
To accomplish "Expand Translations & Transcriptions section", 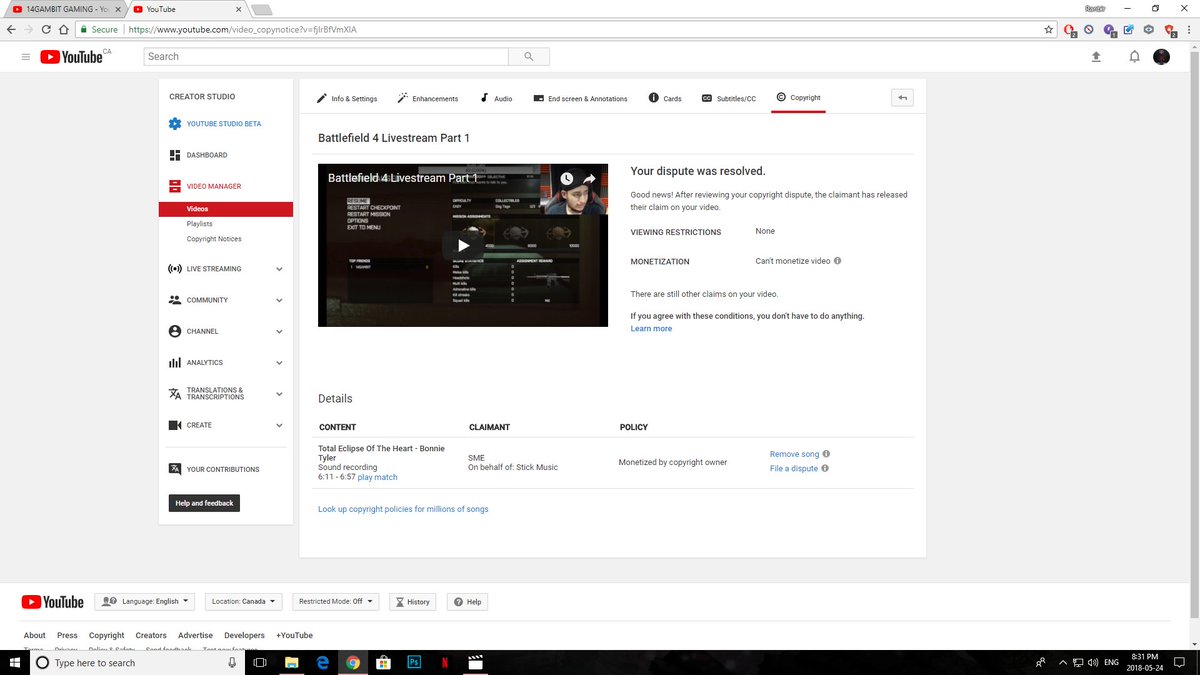I will pos(279,394).
